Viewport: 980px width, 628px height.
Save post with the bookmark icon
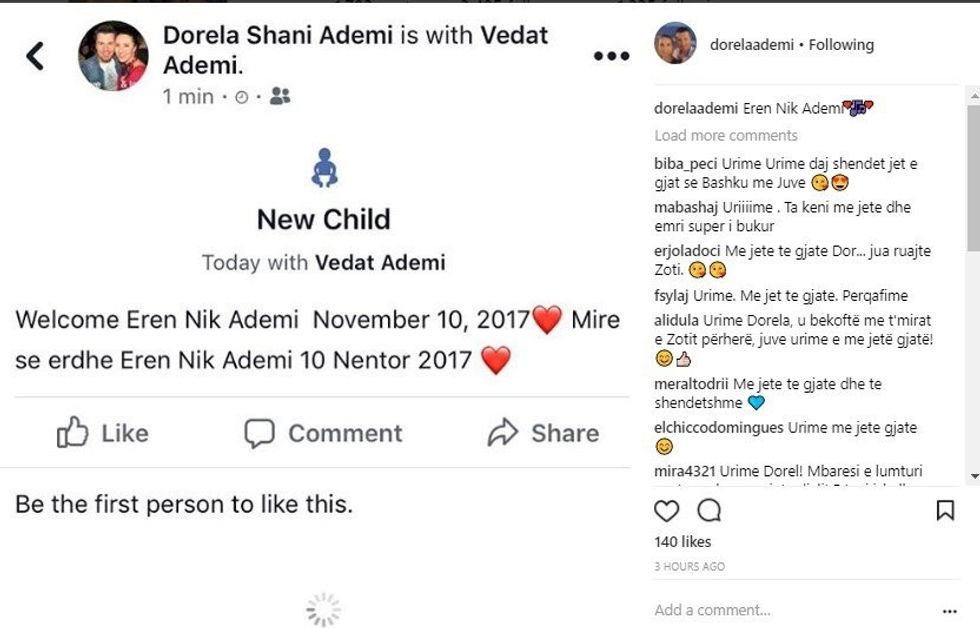click(944, 511)
